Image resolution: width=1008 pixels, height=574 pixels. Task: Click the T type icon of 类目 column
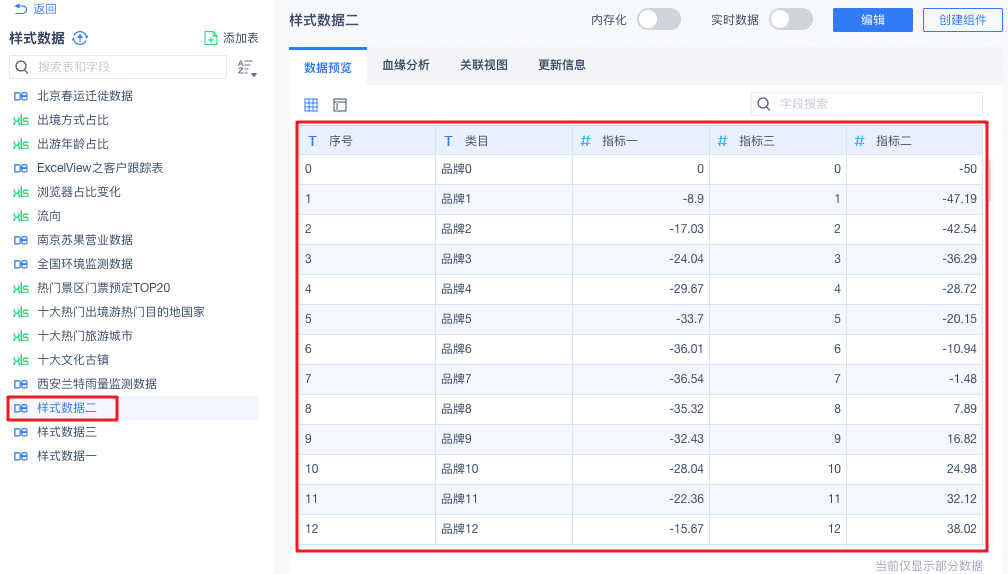(x=448, y=141)
